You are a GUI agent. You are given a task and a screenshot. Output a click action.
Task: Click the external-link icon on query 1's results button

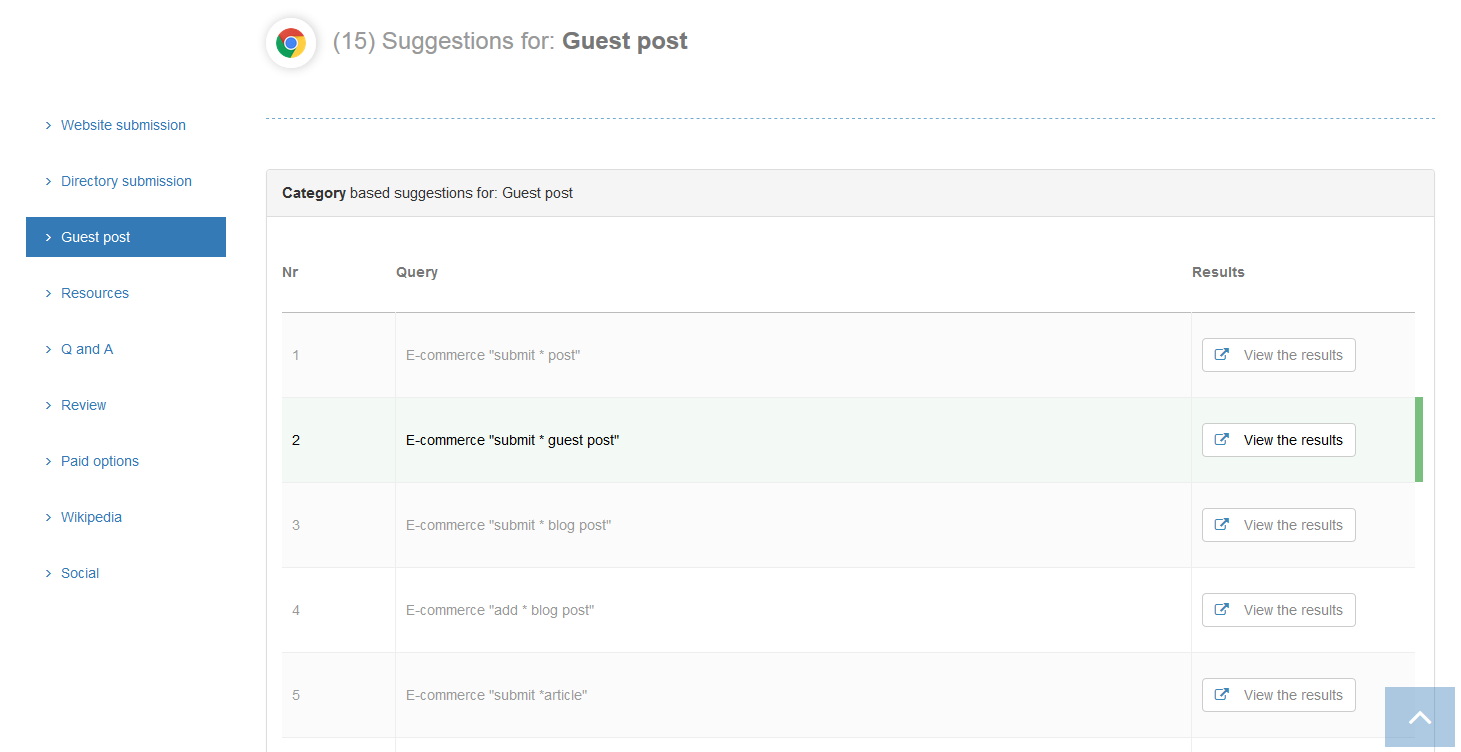(1220, 354)
